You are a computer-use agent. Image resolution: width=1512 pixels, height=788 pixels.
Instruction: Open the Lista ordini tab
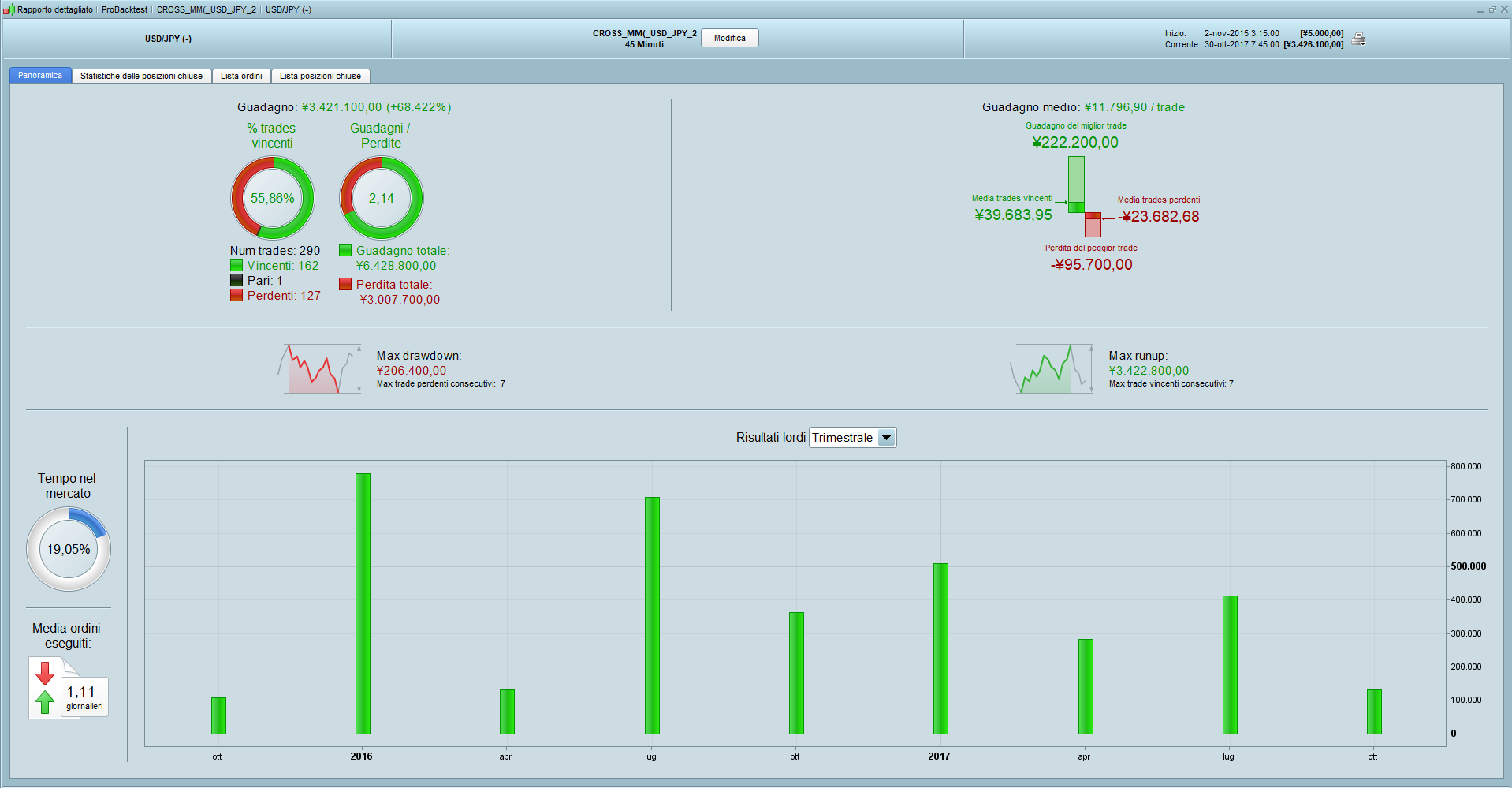pos(241,76)
